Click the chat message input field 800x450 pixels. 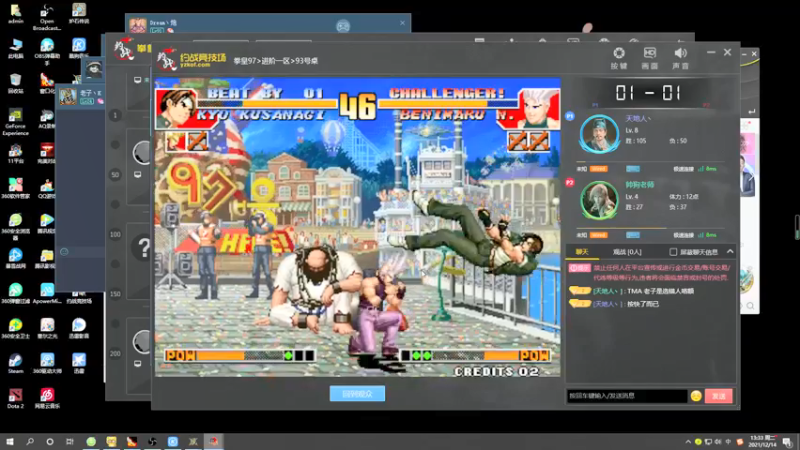[627, 396]
